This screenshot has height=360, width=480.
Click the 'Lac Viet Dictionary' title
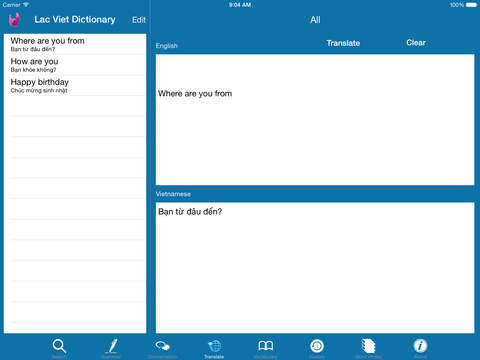click(75, 20)
